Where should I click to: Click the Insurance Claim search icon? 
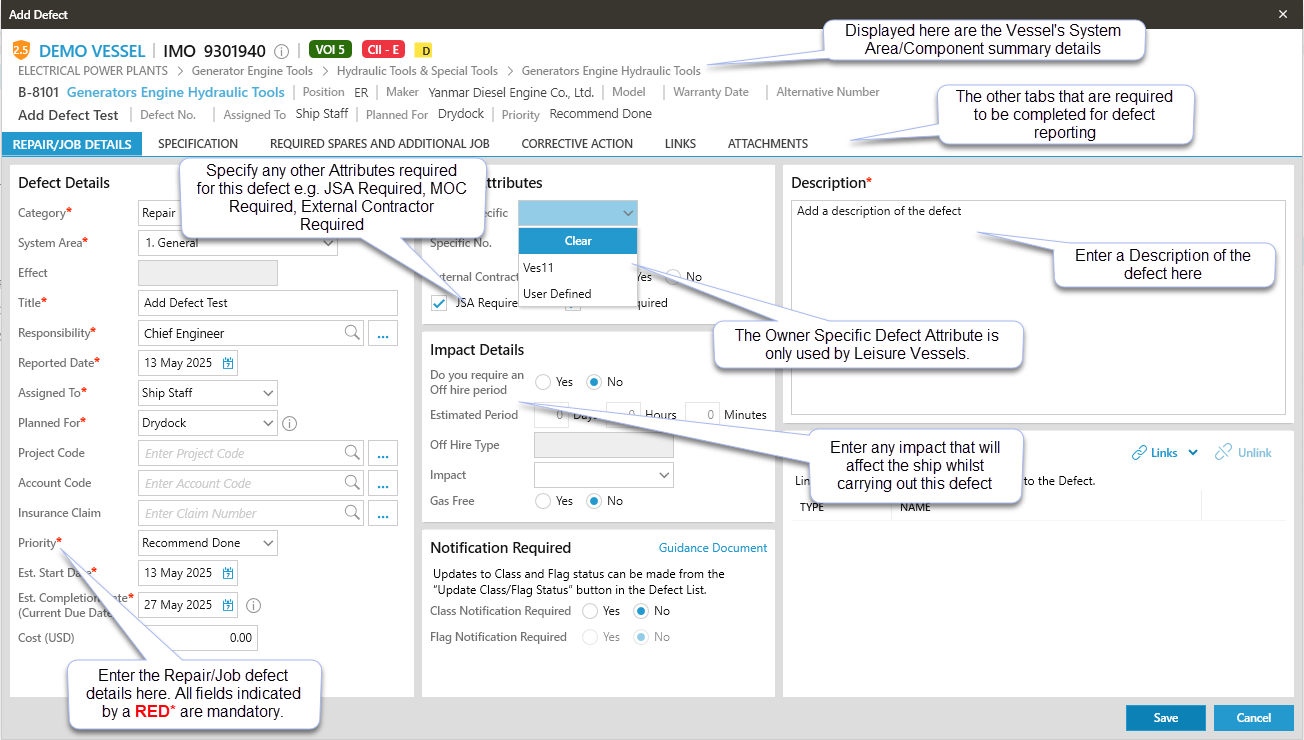[x=352, y=512]
